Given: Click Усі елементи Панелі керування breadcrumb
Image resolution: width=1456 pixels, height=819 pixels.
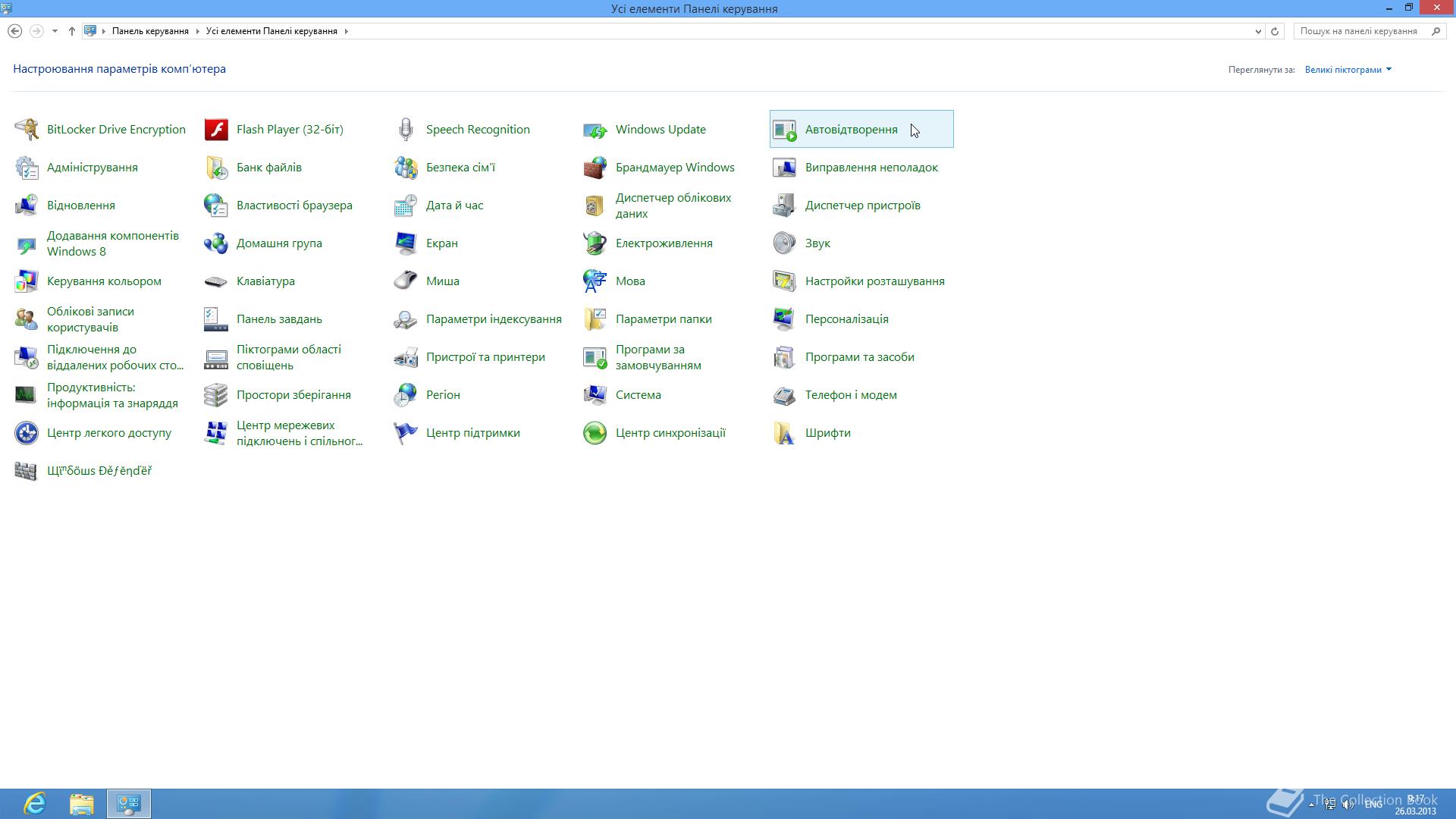Looking at the screenshot, I should 271,31.
